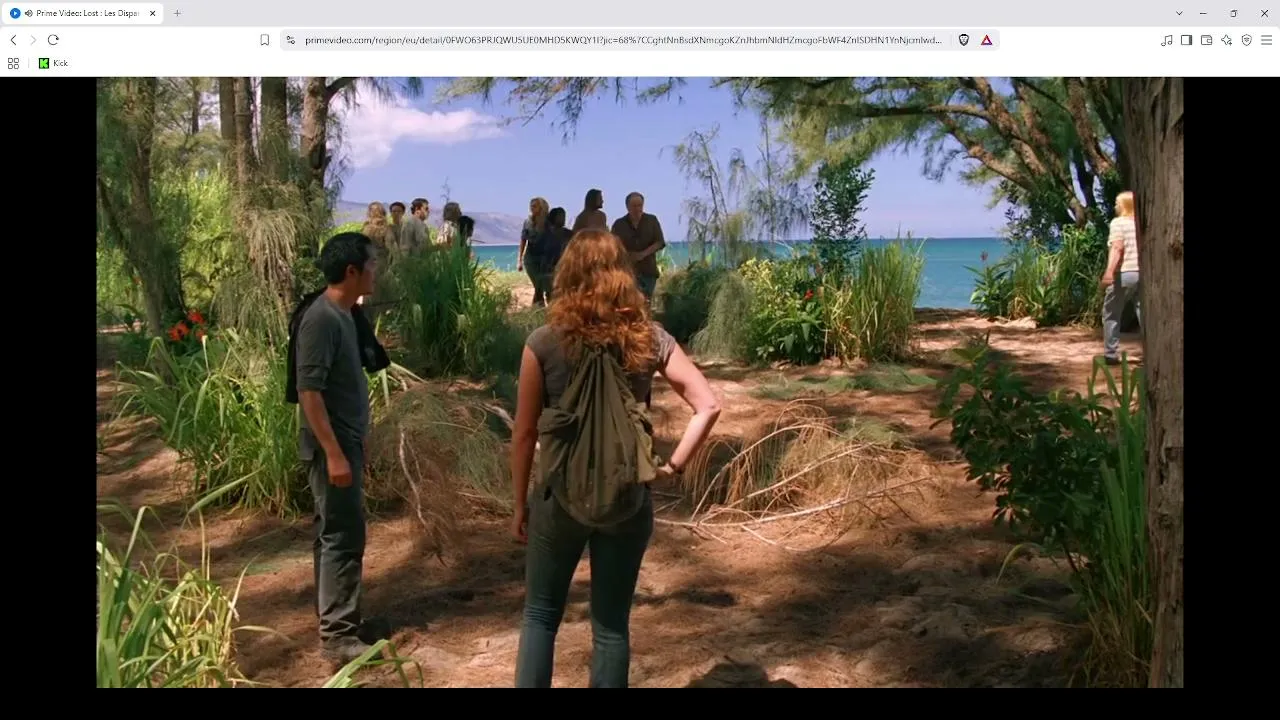Minimize the browser window

(1203, 13)
